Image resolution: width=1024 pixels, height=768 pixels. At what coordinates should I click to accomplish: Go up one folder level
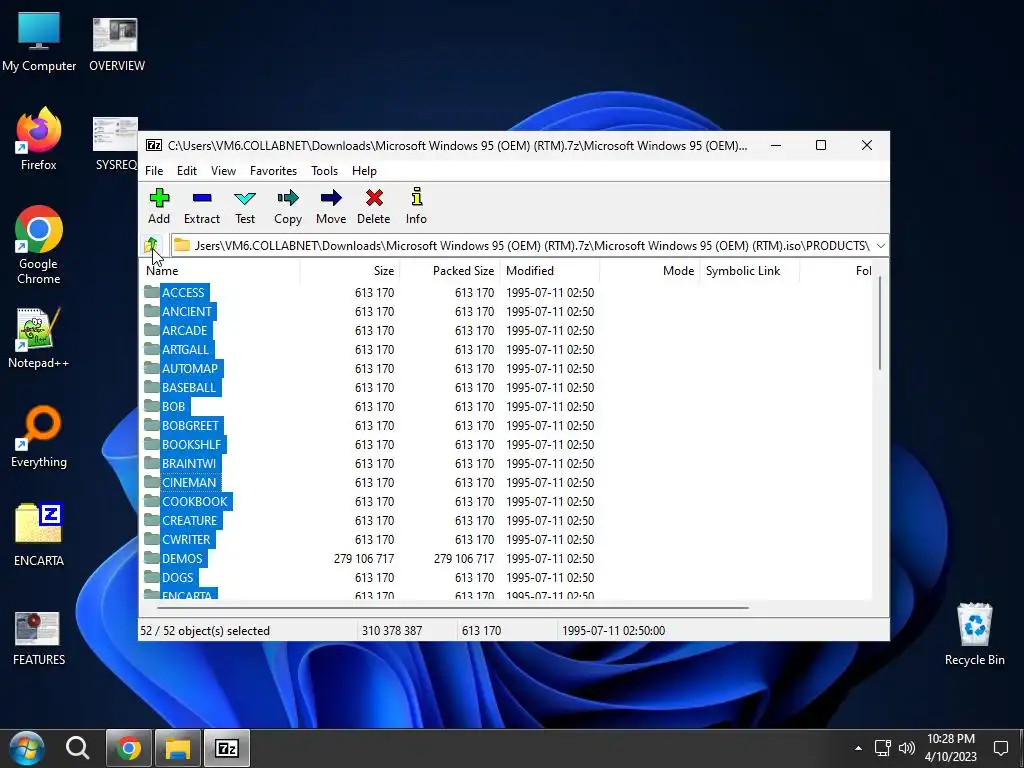pos(152,246)
